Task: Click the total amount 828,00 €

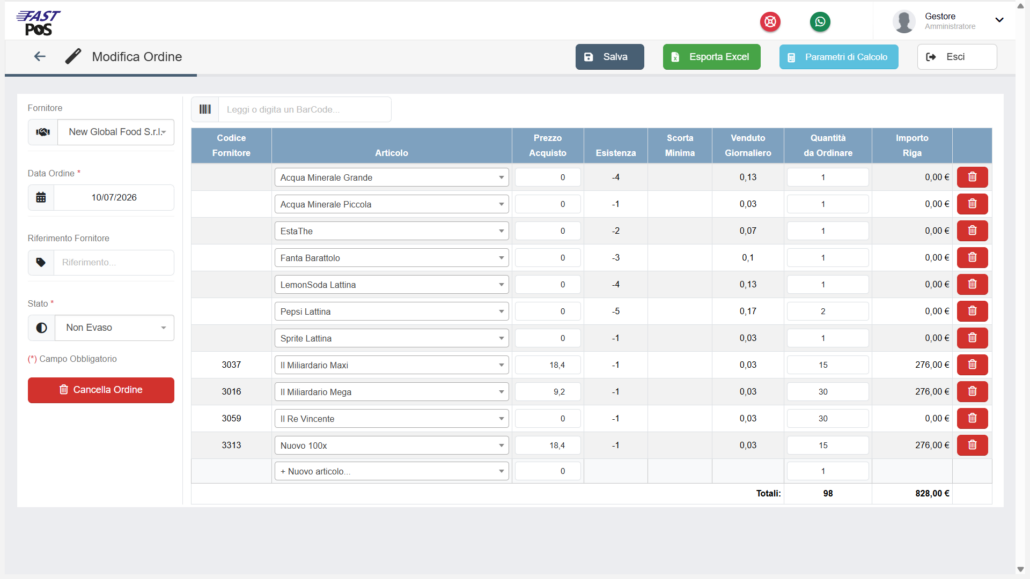Action: (932, 494)
